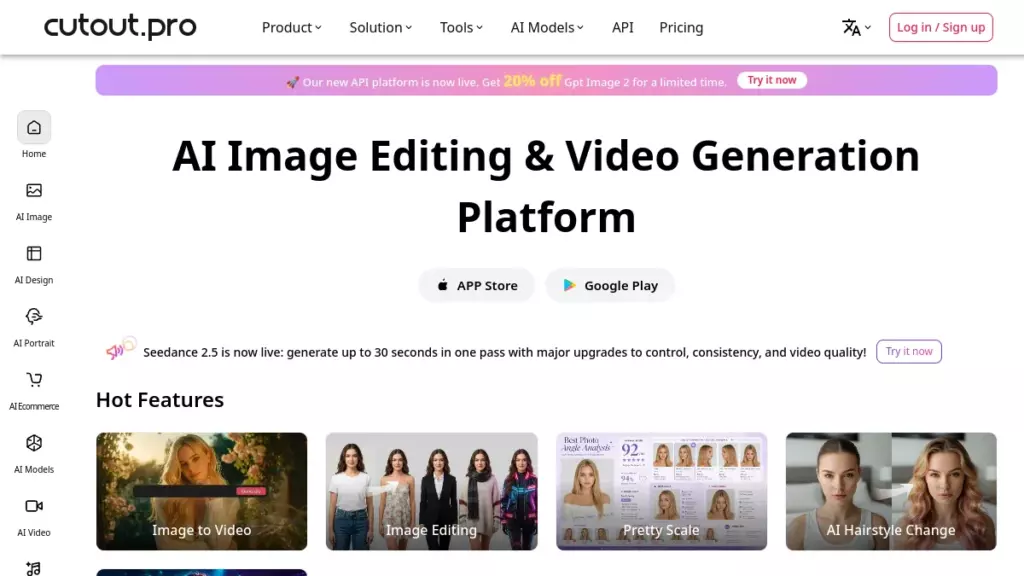
Task: Open the AI Video camera icon
Action: 34,506
